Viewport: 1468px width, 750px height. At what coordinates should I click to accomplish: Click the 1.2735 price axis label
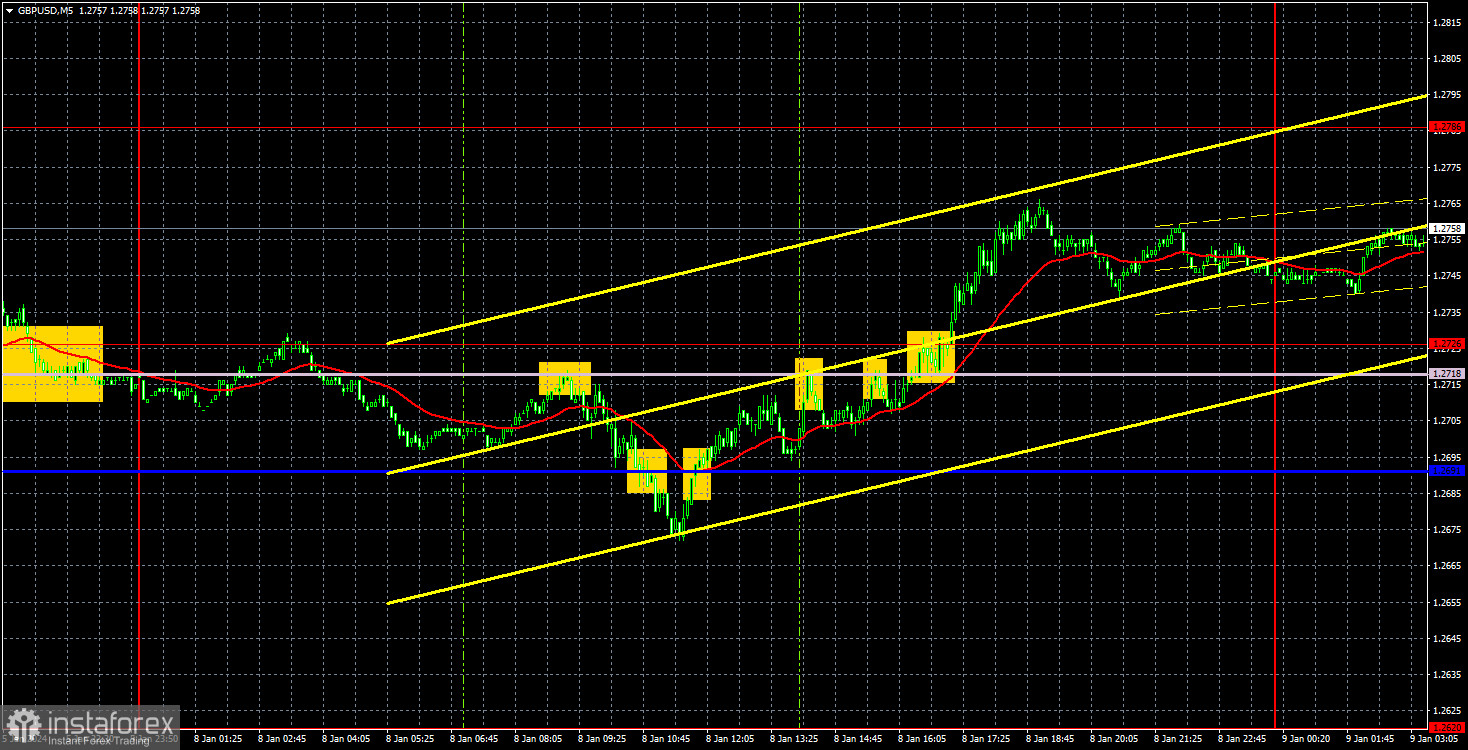point(1447,313)
